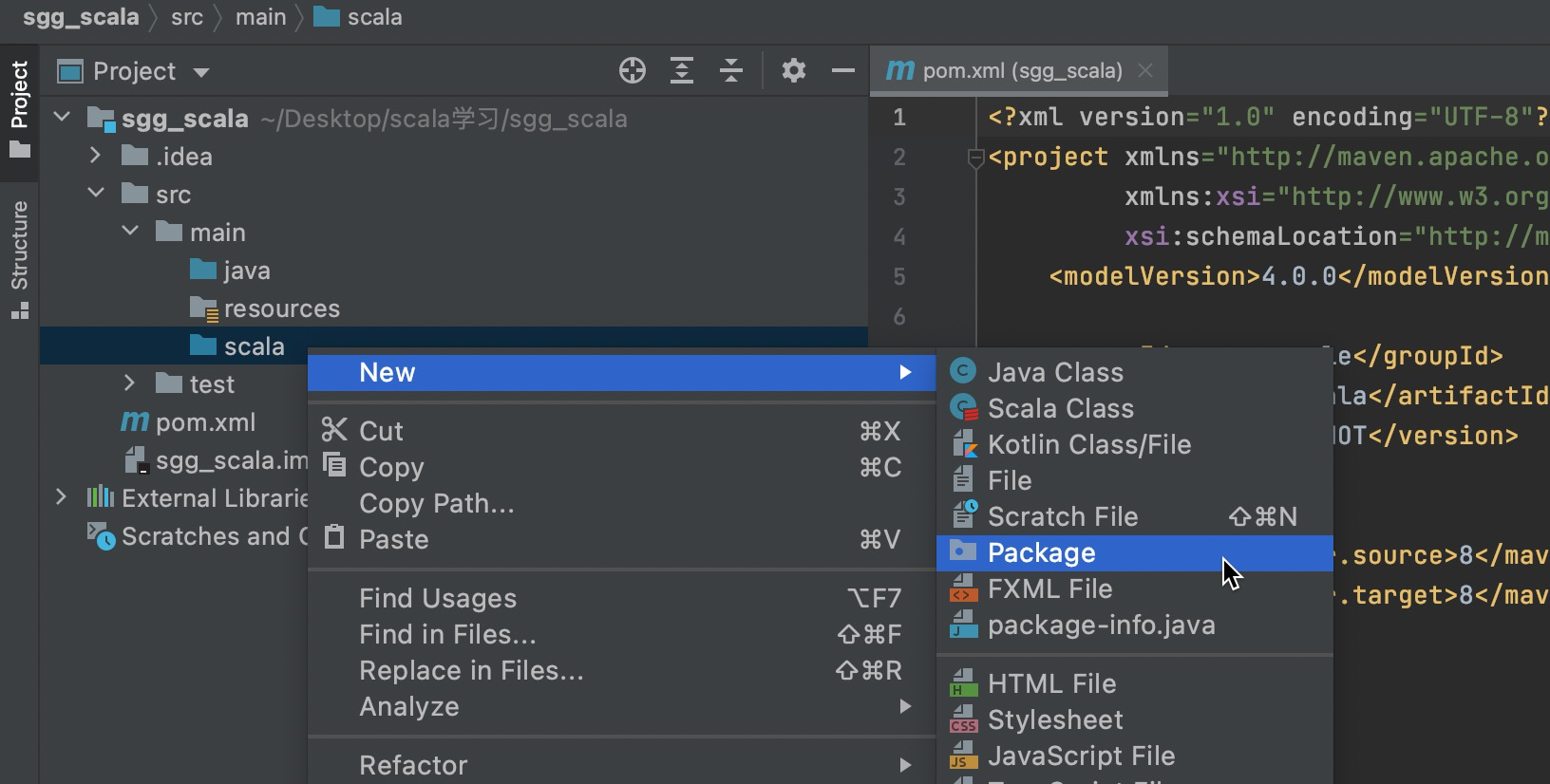The height and width of the screenshot is (784, 1550).
Task: Choose Paste from context menu
Action: [x=621, y=539]
